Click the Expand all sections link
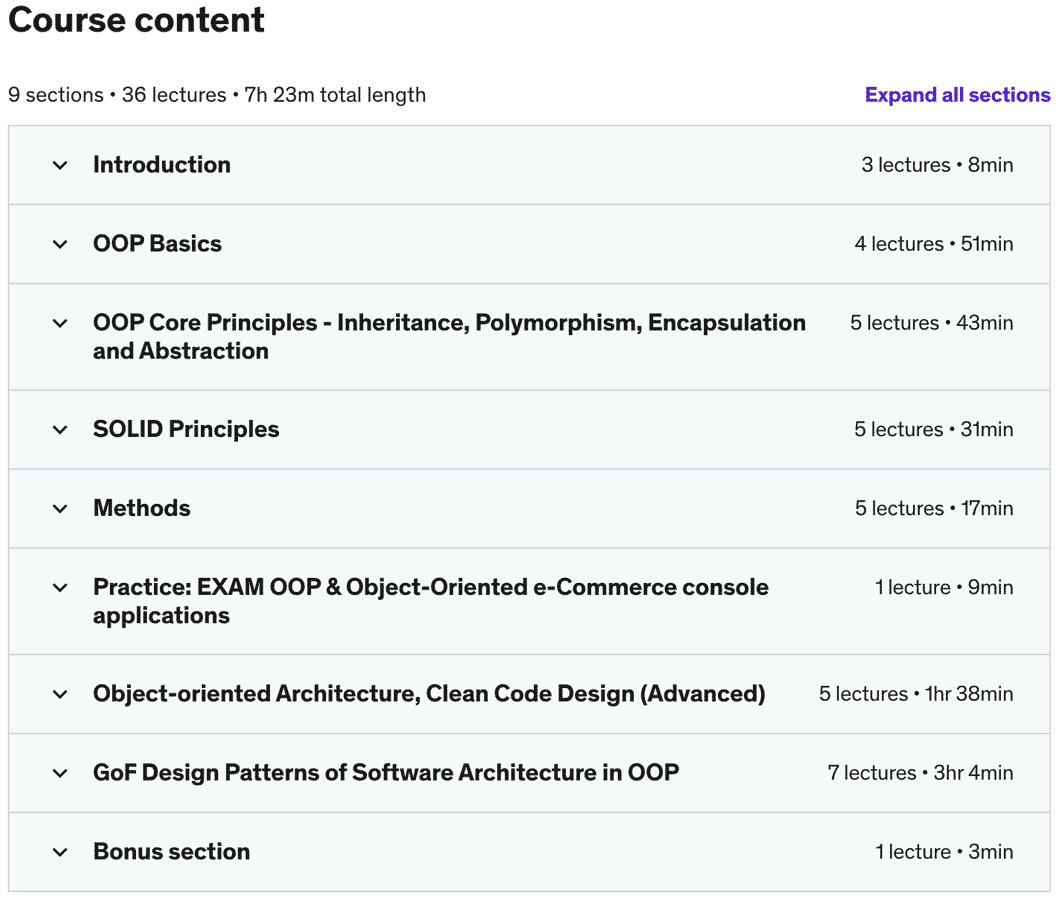This screenshot has height=900, width=1058. tap(957, 95)
